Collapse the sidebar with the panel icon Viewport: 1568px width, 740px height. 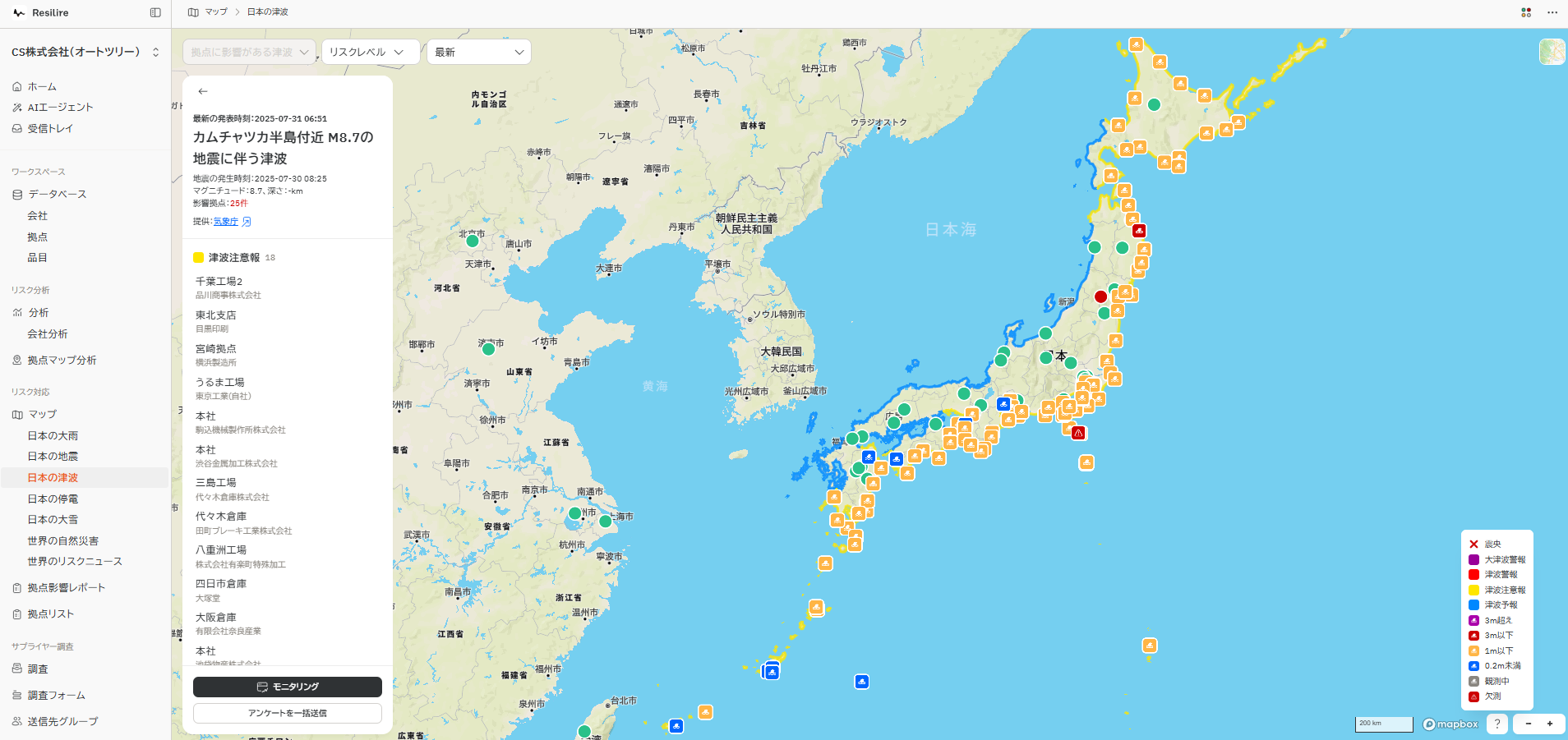[x=155, y=13]
